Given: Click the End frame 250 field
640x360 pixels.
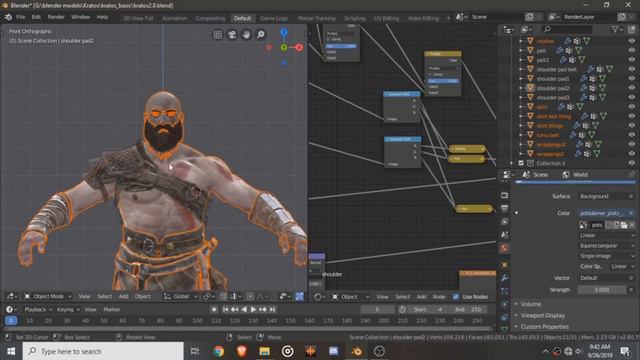Looking at the screenshot, I should click(x=468, y=309).
